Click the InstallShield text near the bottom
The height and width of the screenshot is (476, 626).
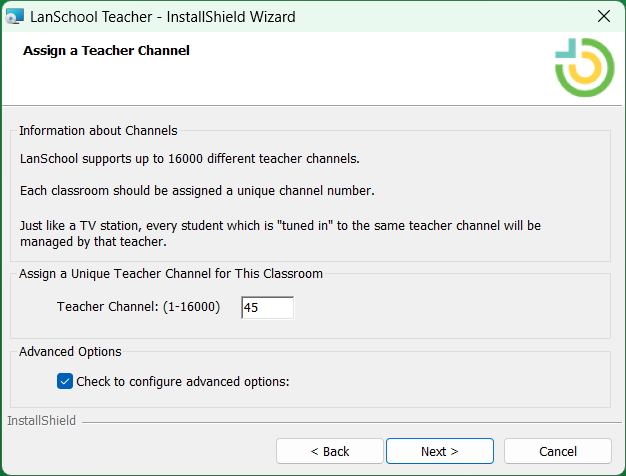pyautogui.click(x=42, y=420)
